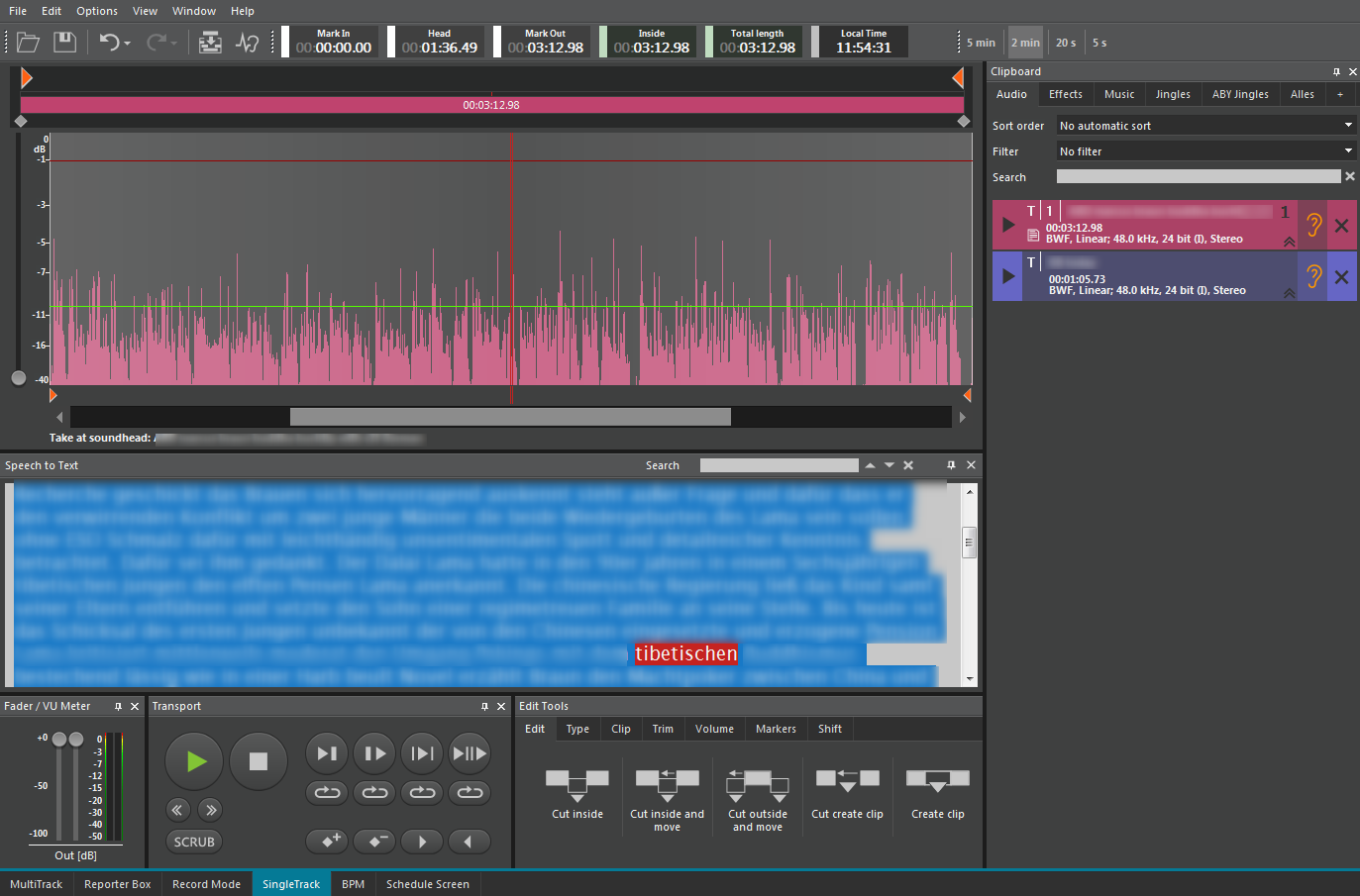Open the Filter dropdown

[x=1204, y=151]
